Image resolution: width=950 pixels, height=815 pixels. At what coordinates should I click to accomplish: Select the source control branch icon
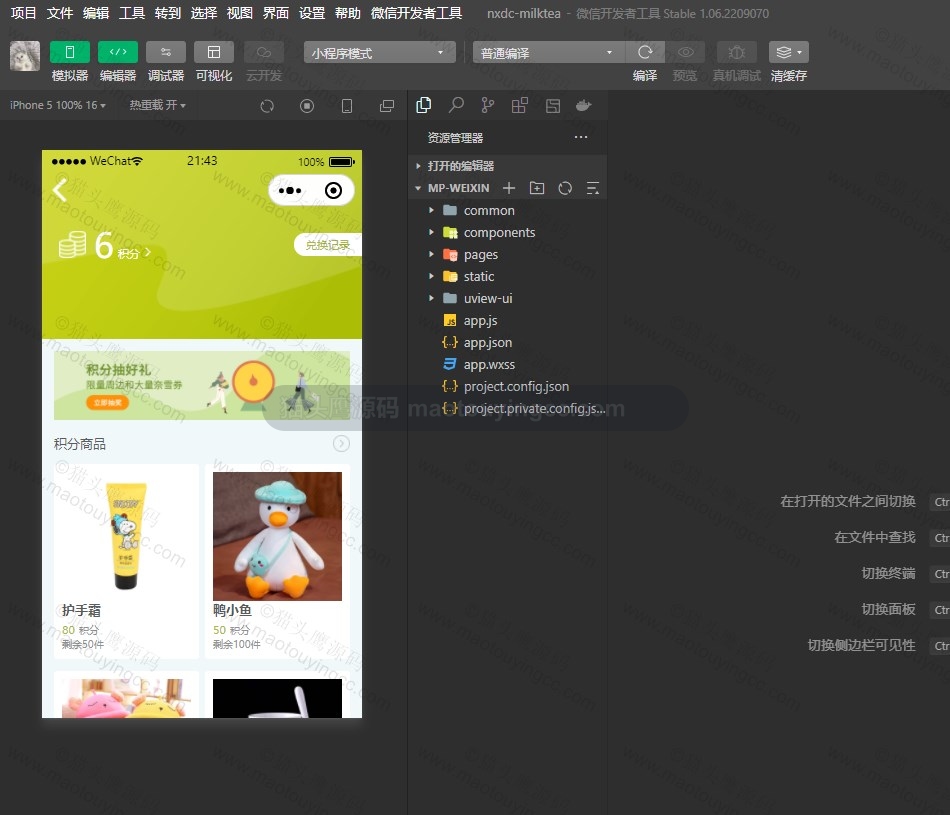pos(488,105)
